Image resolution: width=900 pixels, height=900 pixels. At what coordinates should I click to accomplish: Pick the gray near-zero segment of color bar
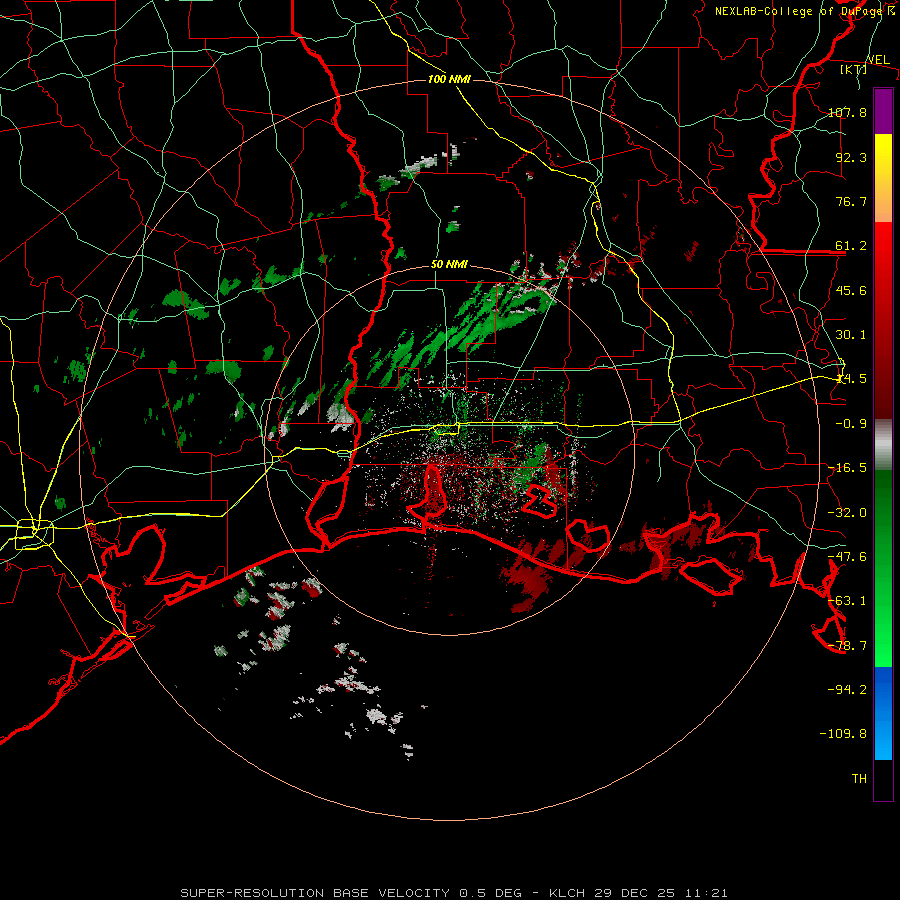point(883,445)
